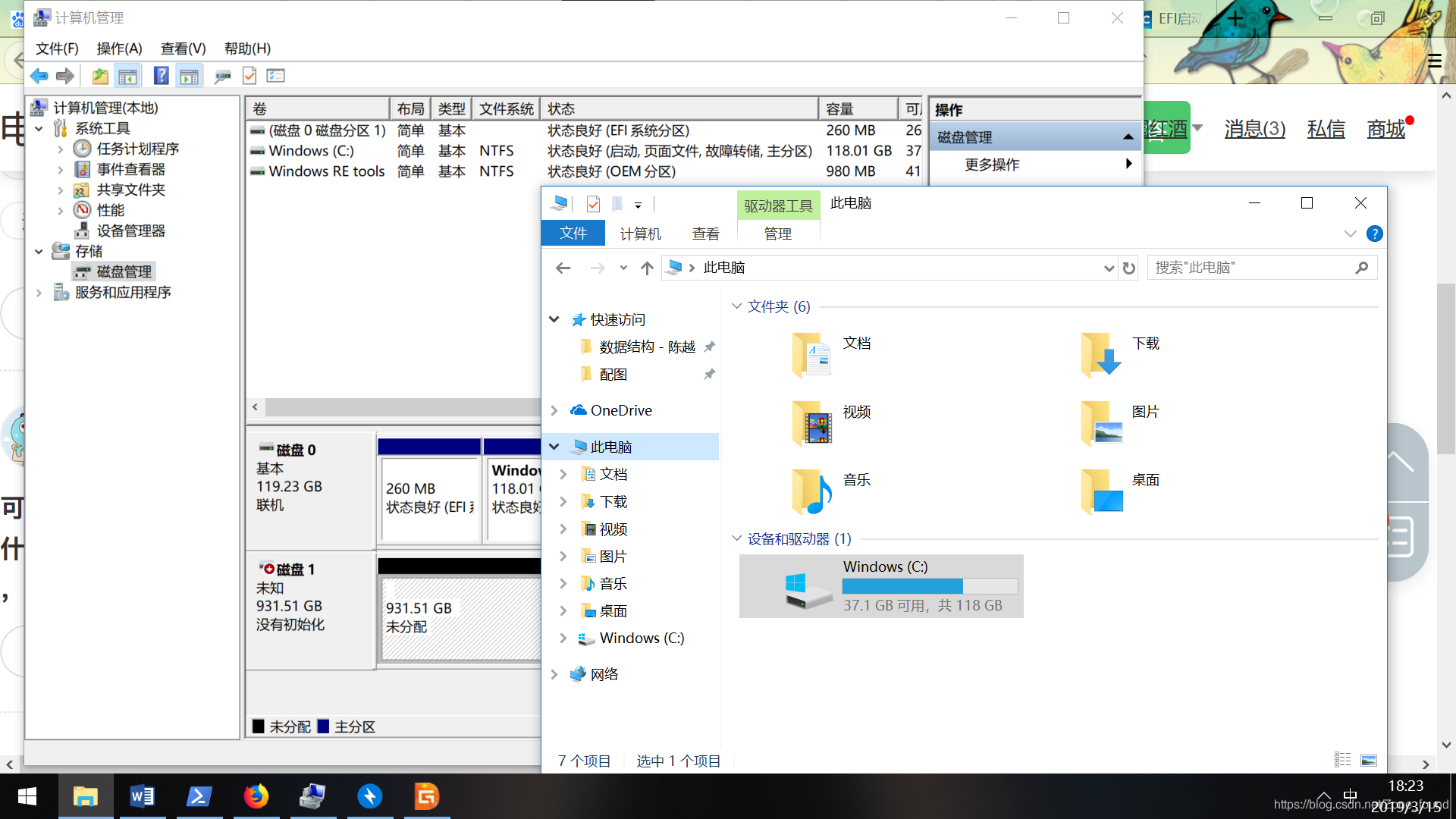Open Firefox from the taskbar
This screenshot has width=1456, height=819.
click(256, 796)
